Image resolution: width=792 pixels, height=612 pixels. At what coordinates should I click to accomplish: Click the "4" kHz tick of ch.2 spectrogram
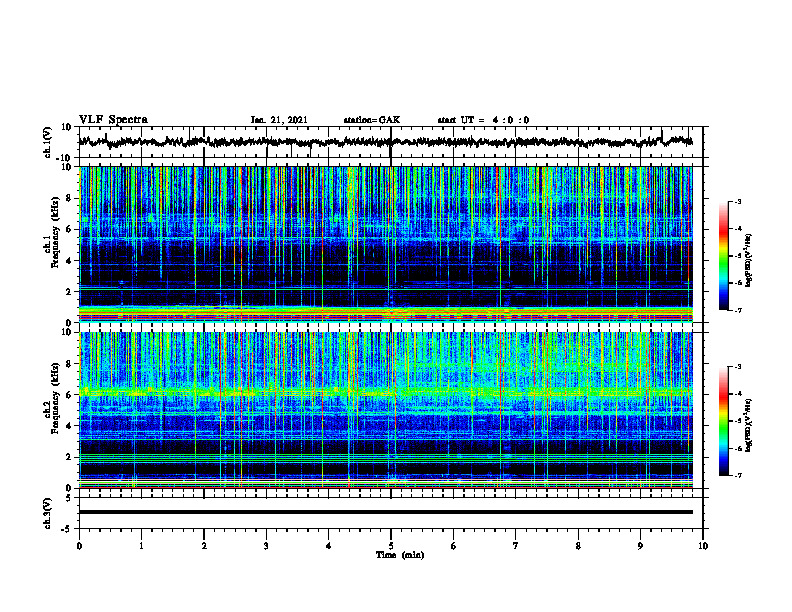(69, 426)
